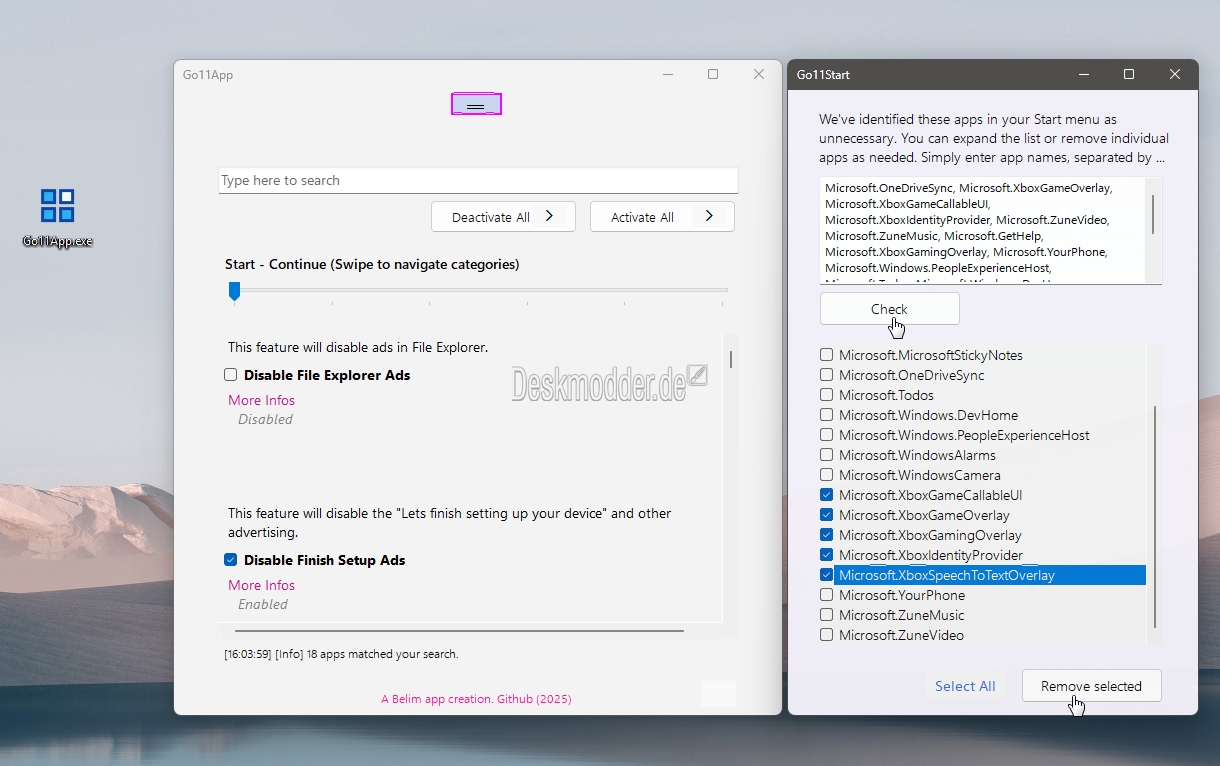The height and width of the screenshot is (766, 1220).
Task: Maximize the Go11App window
Action: [713, 75]
